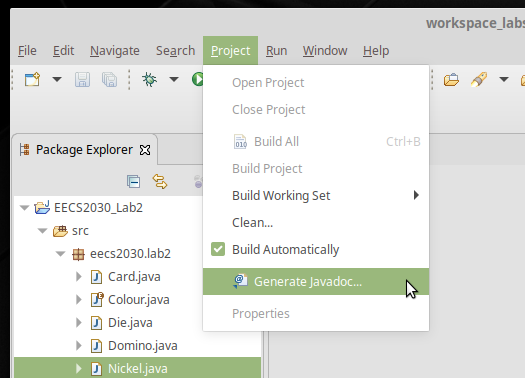Click the Build All icon
Viewport: 525px width, 378px height.
point(240,142)
